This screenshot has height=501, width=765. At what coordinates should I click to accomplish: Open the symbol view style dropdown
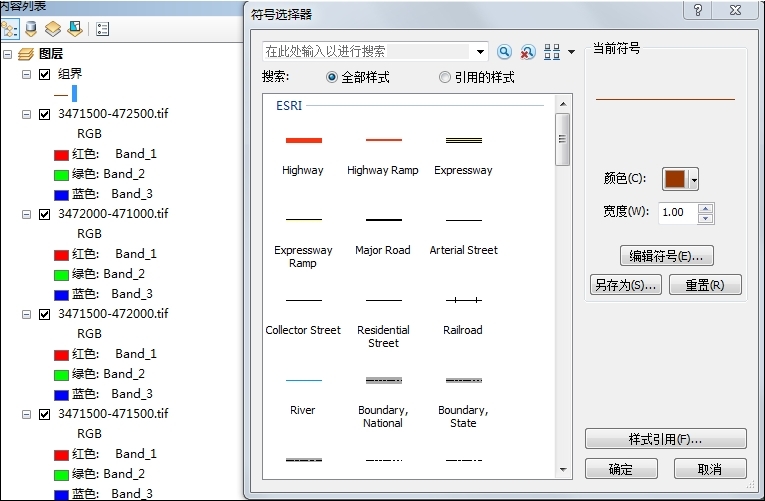coord(571,52)
